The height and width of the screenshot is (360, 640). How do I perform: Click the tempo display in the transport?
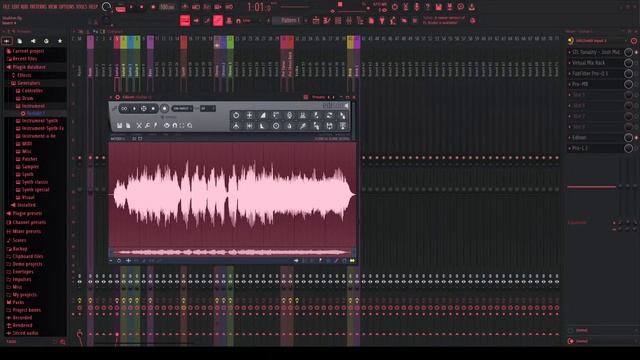pyautogui.click(x=167, y=7)
